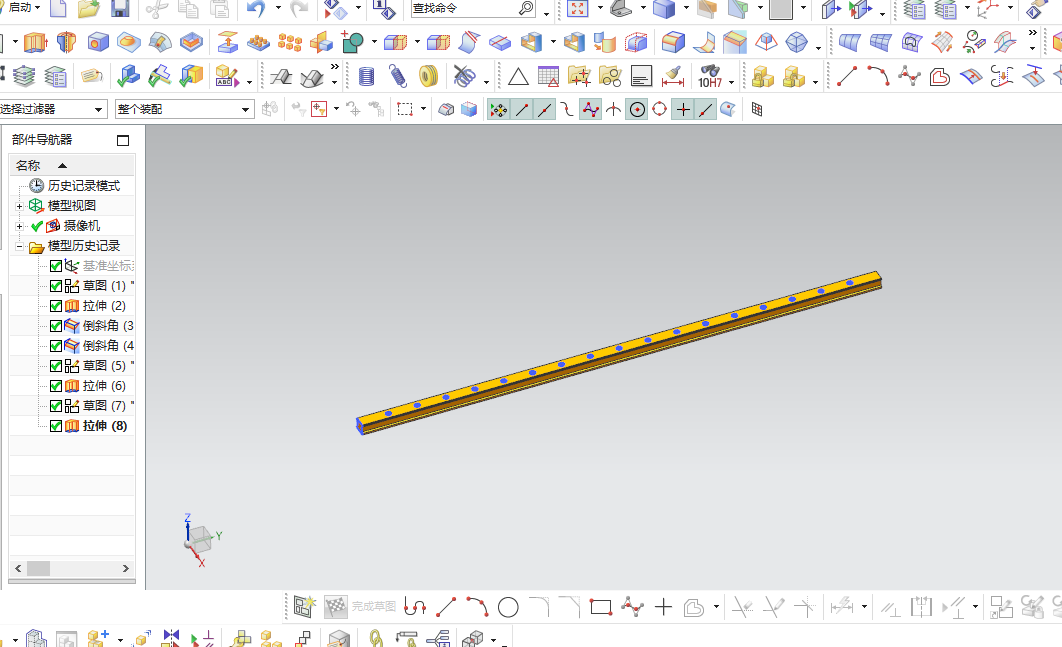
Task: Click the gray color swatch in top toolbar
Action: coord(781,9)
